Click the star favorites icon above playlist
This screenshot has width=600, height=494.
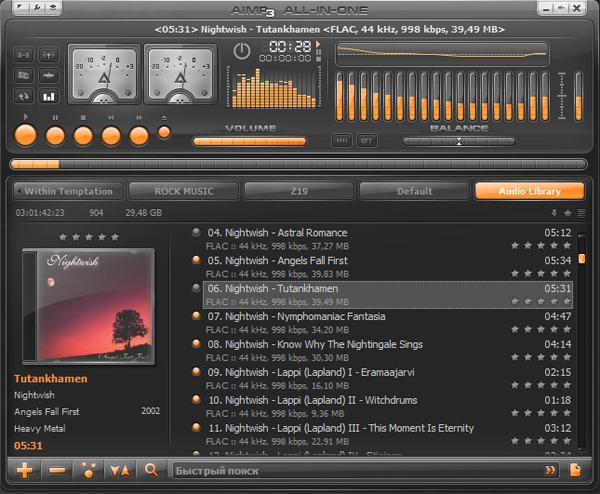click(568, 212)
